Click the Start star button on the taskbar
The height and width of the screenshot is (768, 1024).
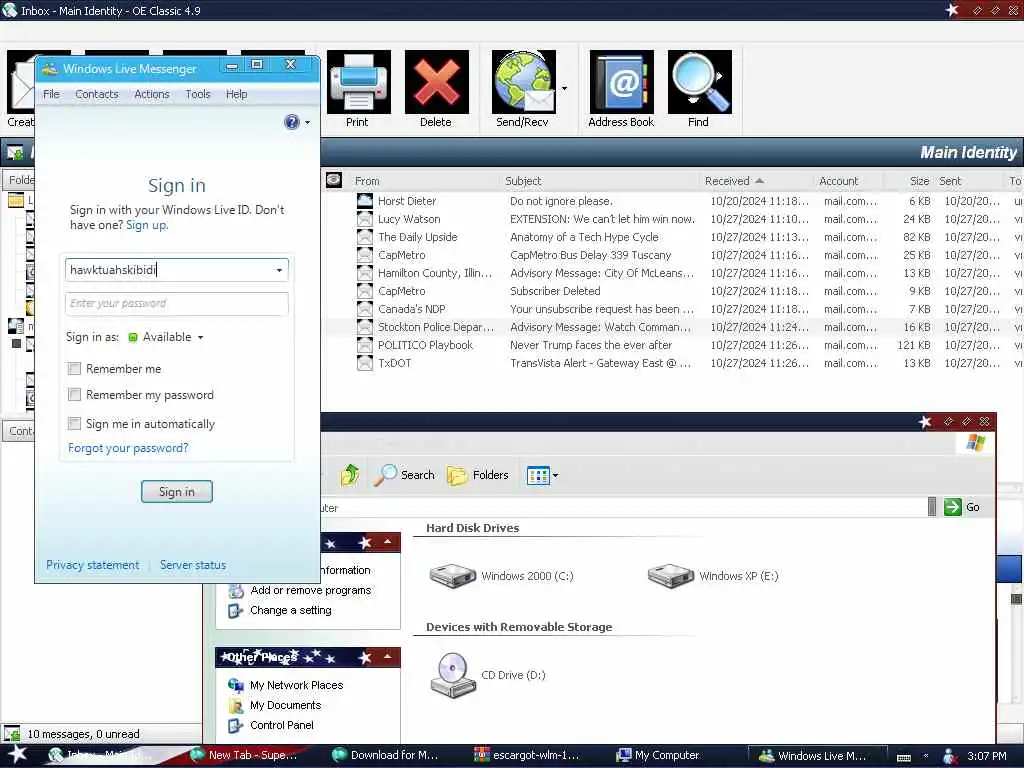tap(17, 754)
